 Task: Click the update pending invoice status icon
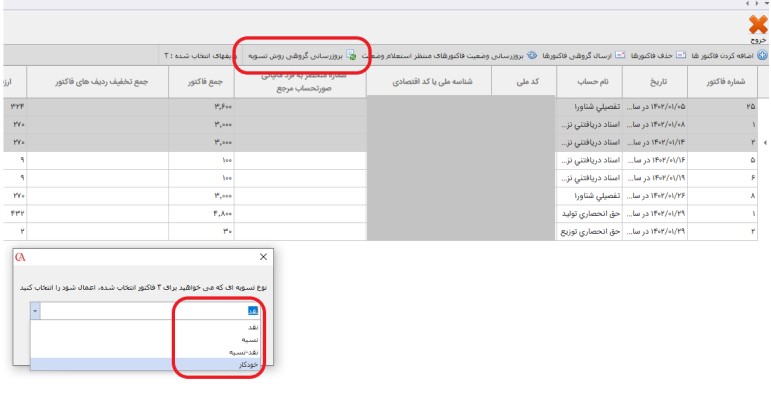click(532, 56)
